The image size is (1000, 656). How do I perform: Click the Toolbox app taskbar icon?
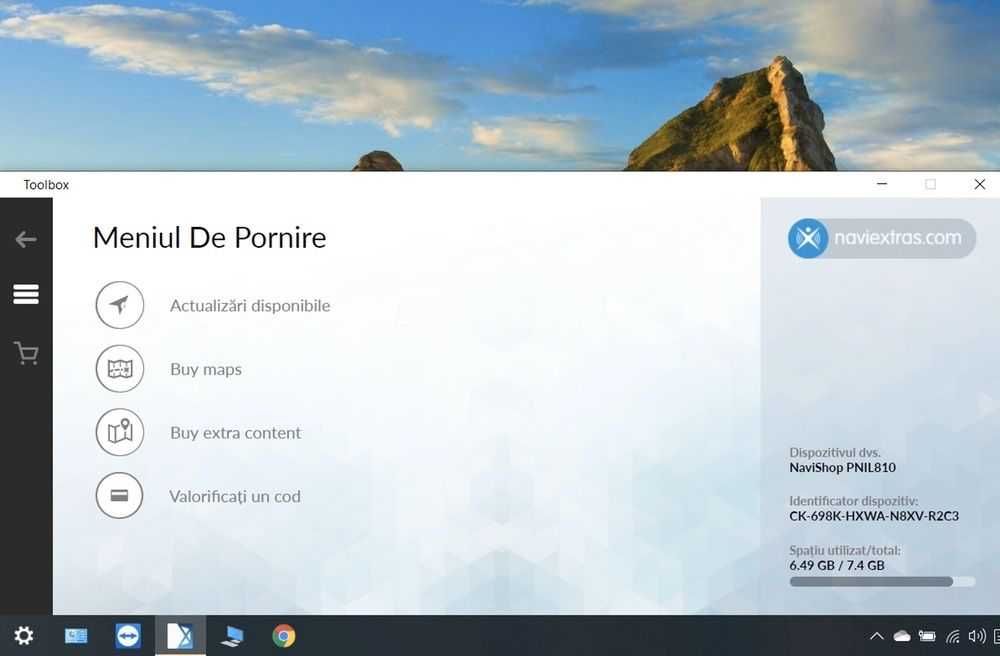(x=180, y=636)
